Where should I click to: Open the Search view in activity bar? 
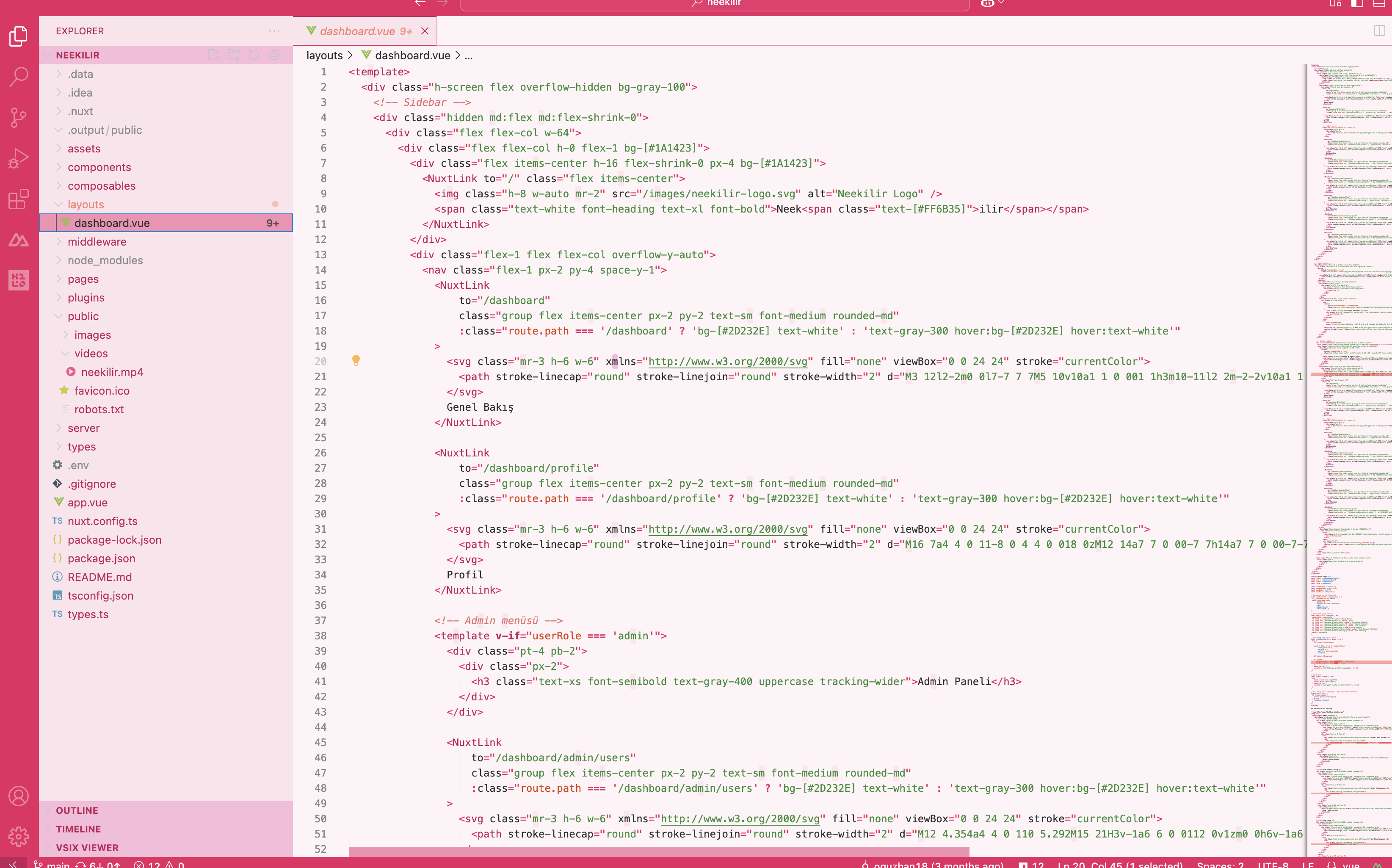coord(18,76)
